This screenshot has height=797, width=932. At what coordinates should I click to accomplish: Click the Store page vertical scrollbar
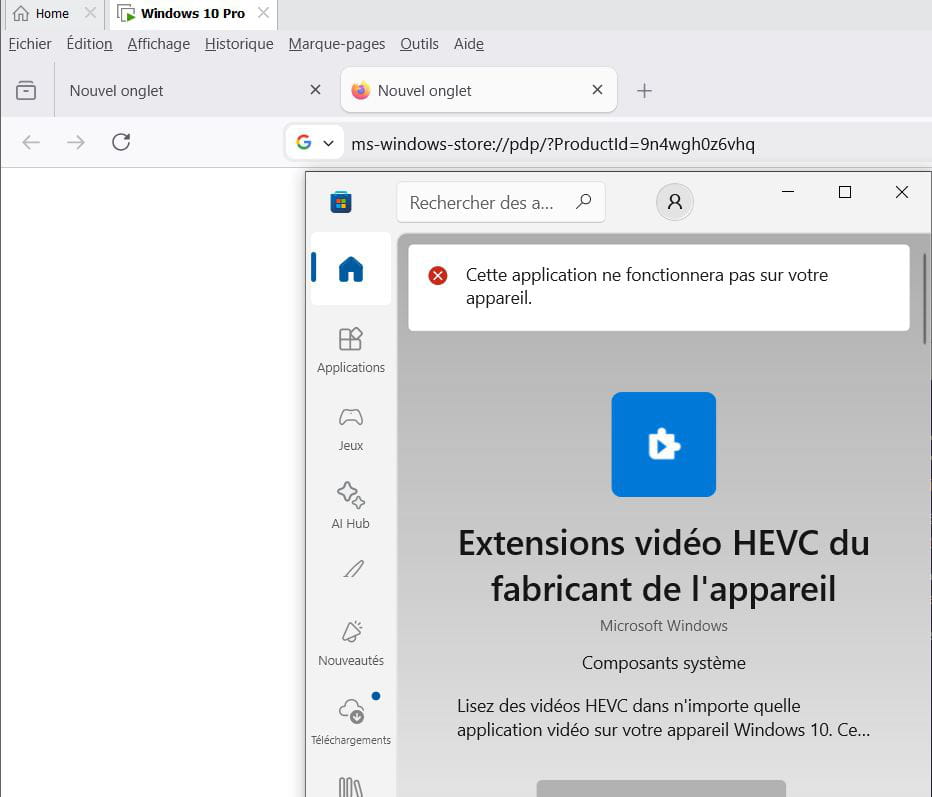tap(924, 299)
